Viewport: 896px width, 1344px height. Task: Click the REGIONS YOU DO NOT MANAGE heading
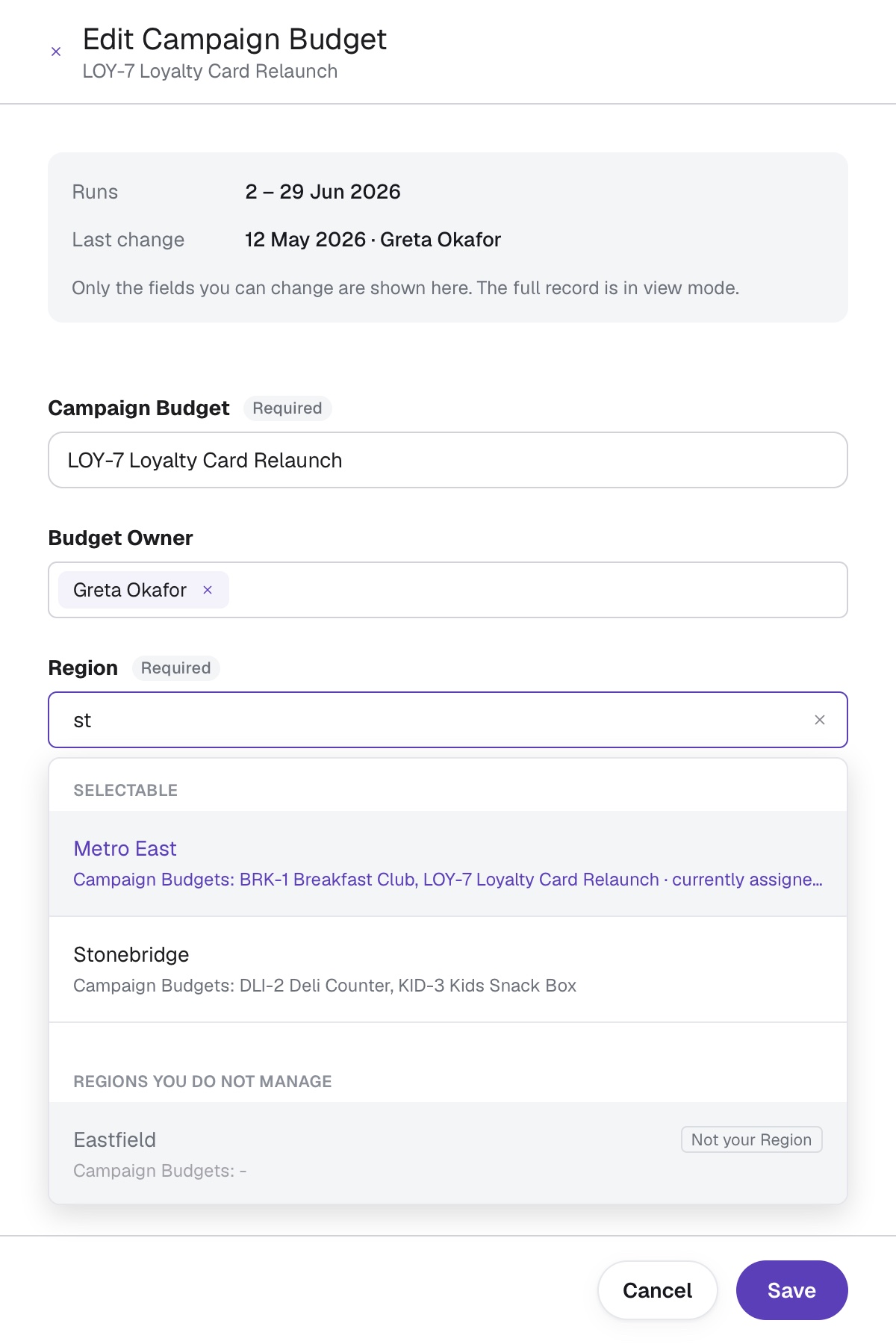pyautogui.click(x=202, y=1081)
